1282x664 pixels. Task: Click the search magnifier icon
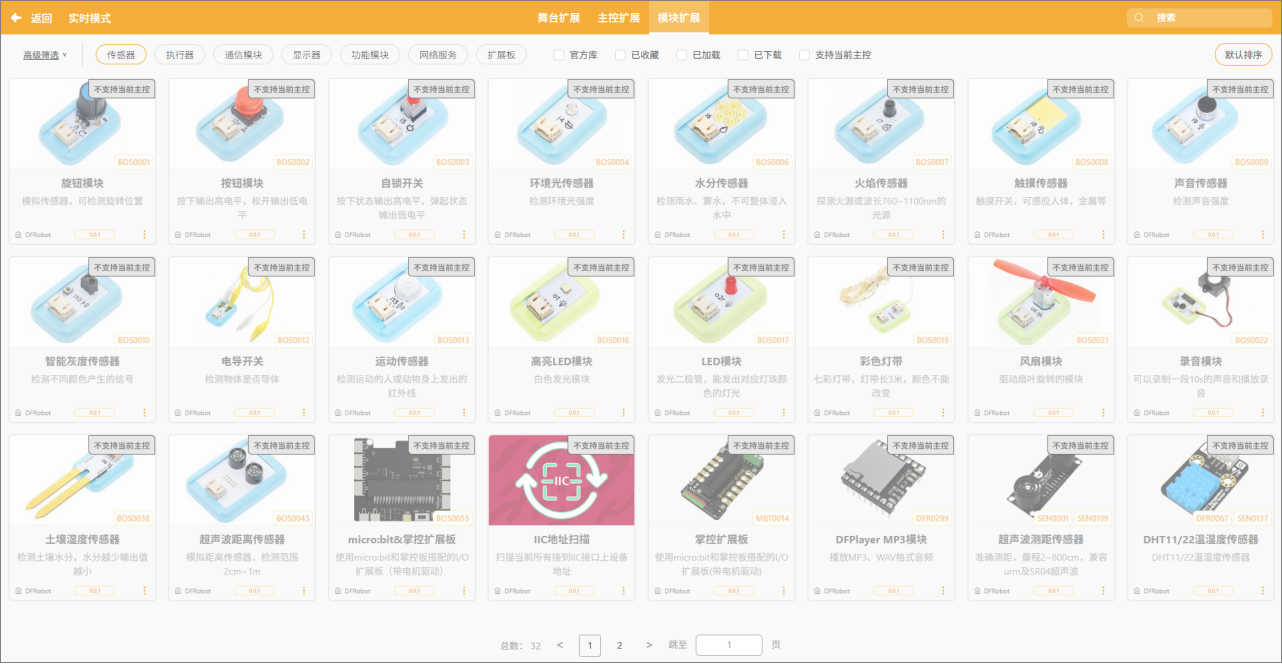tap(1141, 18)
